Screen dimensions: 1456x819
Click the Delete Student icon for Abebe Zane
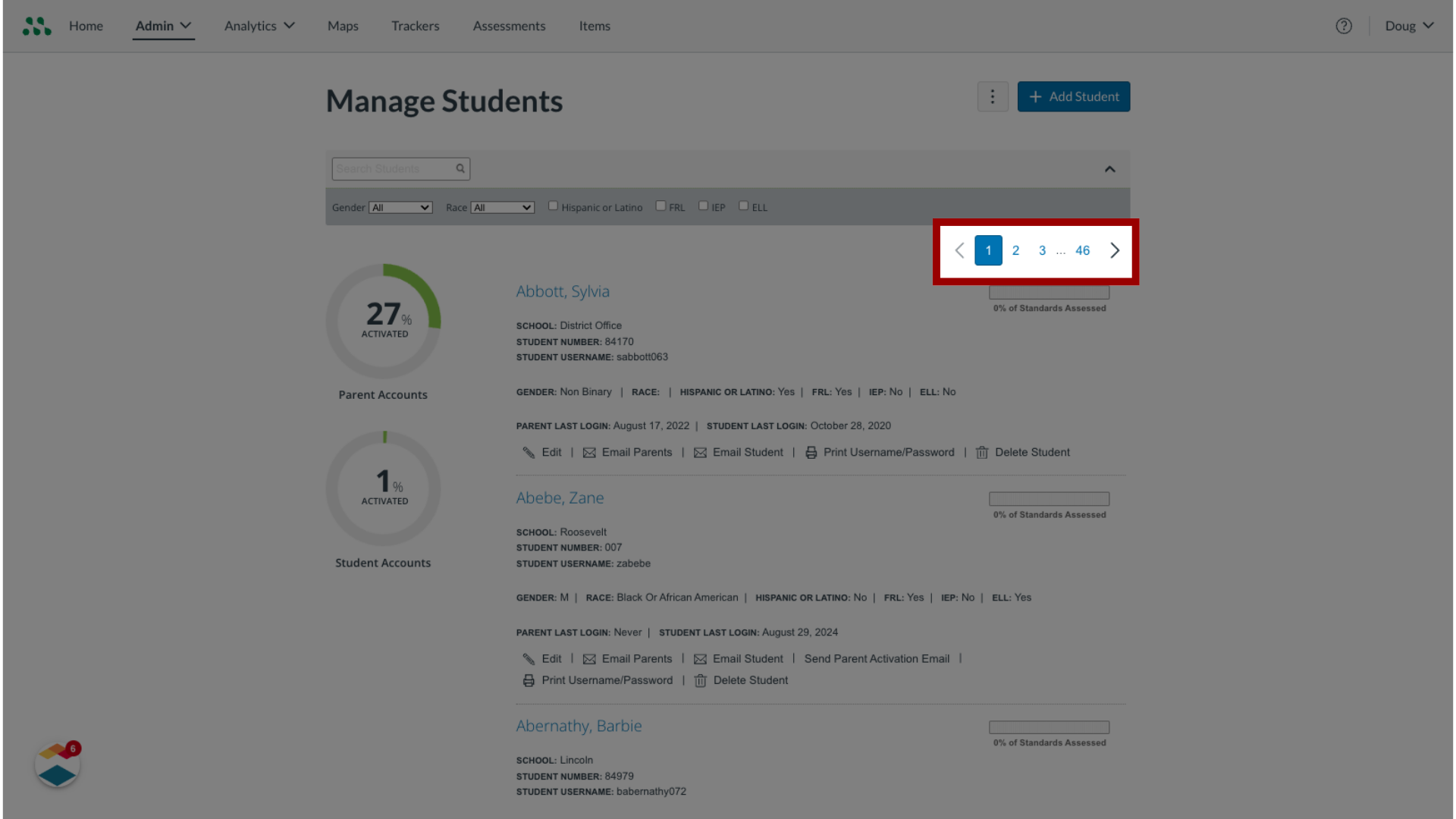700,680
